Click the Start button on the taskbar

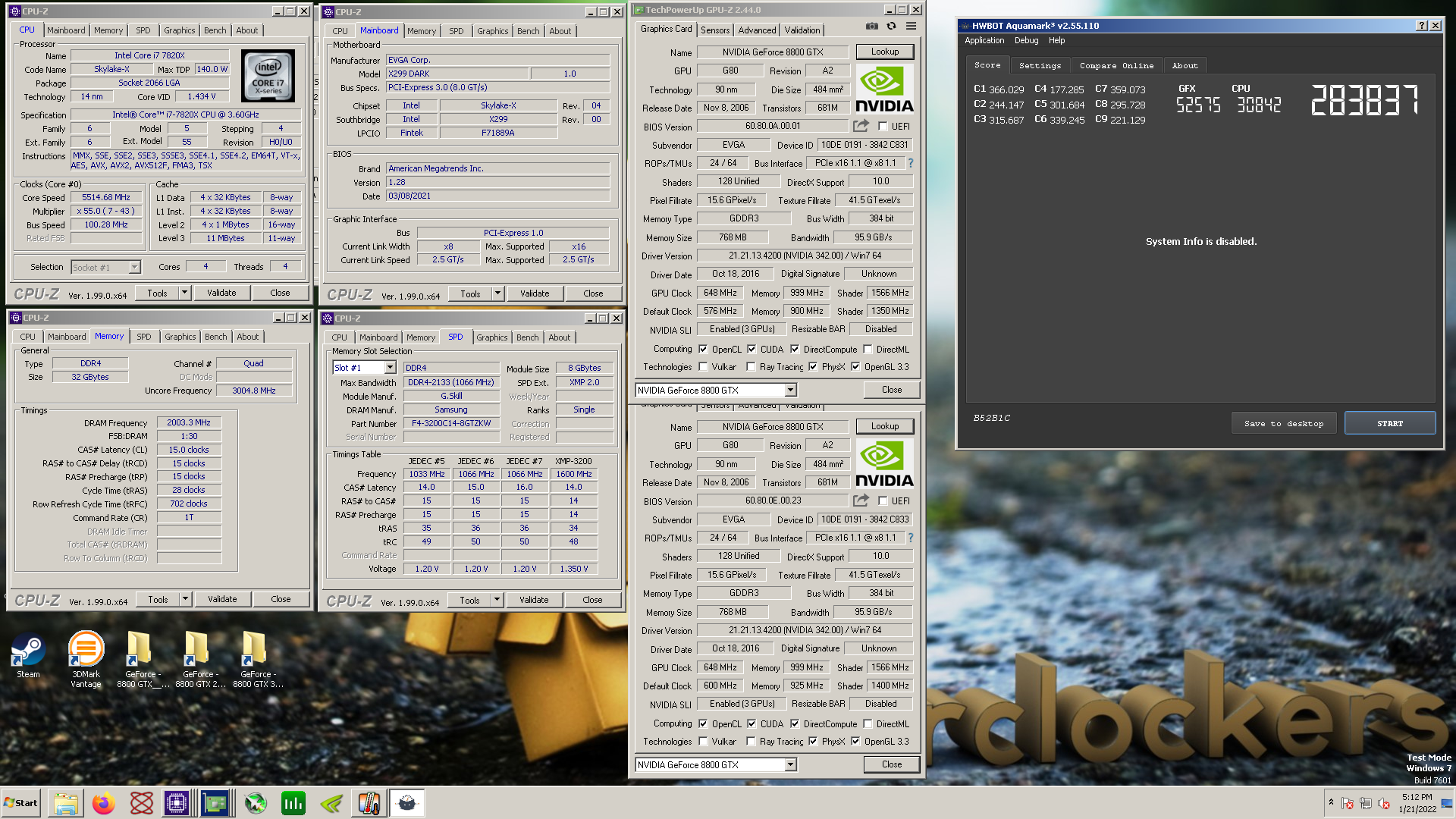click(20, 803)
